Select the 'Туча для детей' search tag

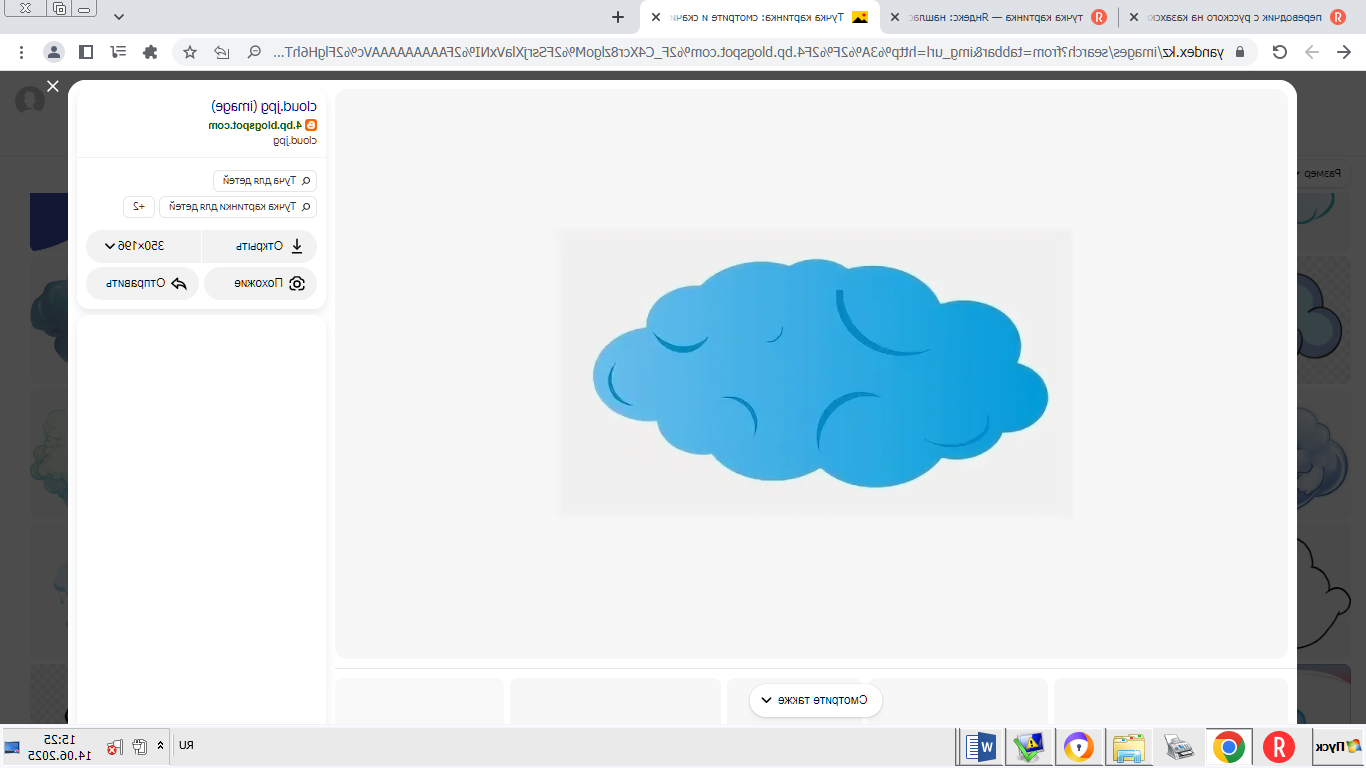tap(265, 181)
